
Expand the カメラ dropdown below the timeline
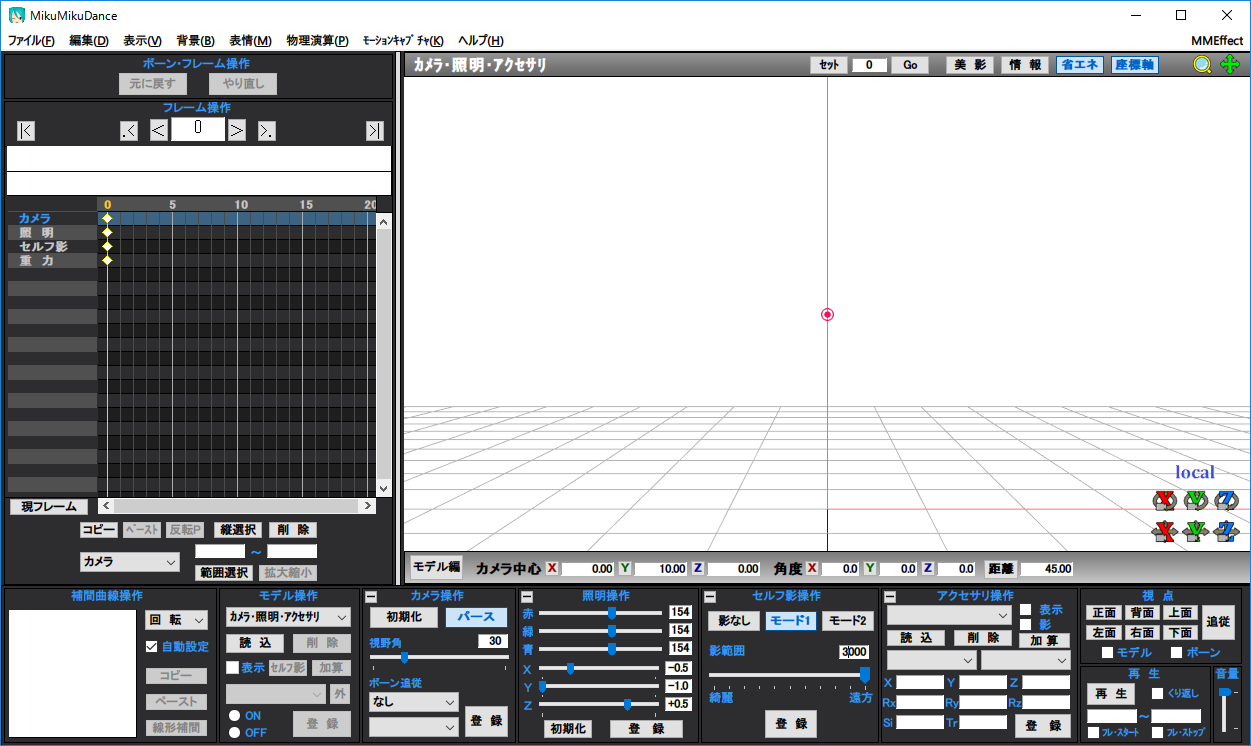pos(129,562)
